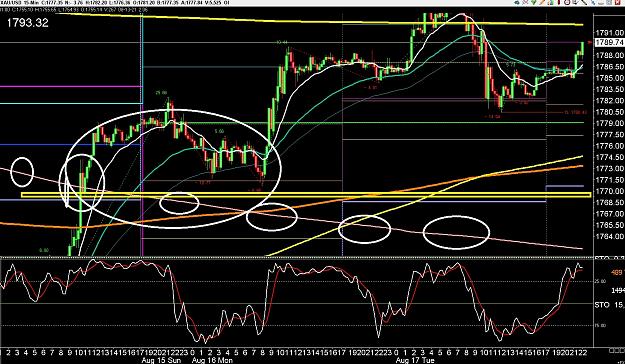Click the red icon ending the top toolbar
Screen dimensions: 625x364
click(617, 2)
